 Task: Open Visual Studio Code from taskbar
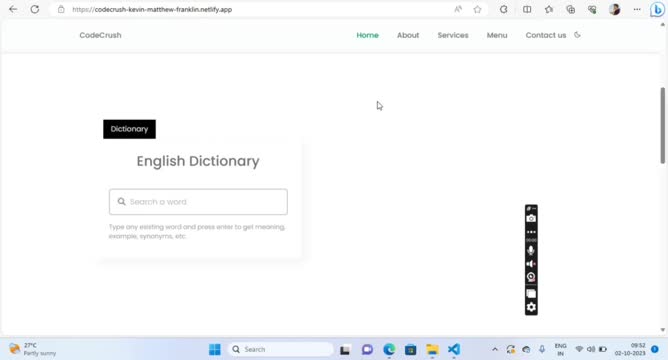point(454,350)
